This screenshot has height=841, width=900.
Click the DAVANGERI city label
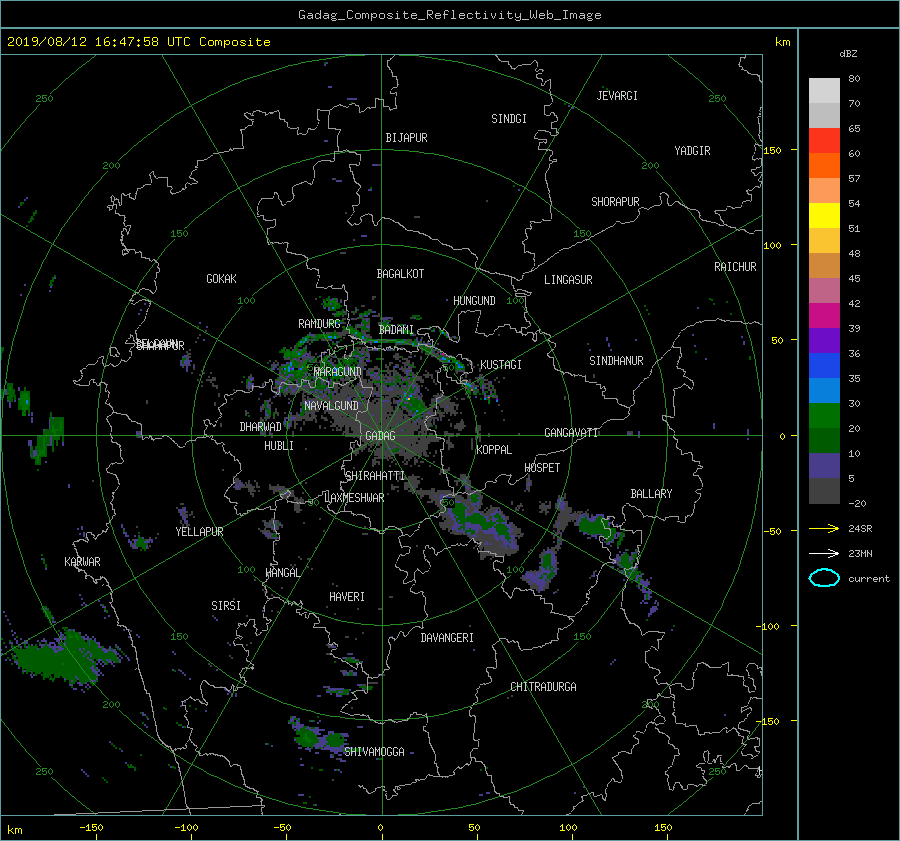click(447, 638)
